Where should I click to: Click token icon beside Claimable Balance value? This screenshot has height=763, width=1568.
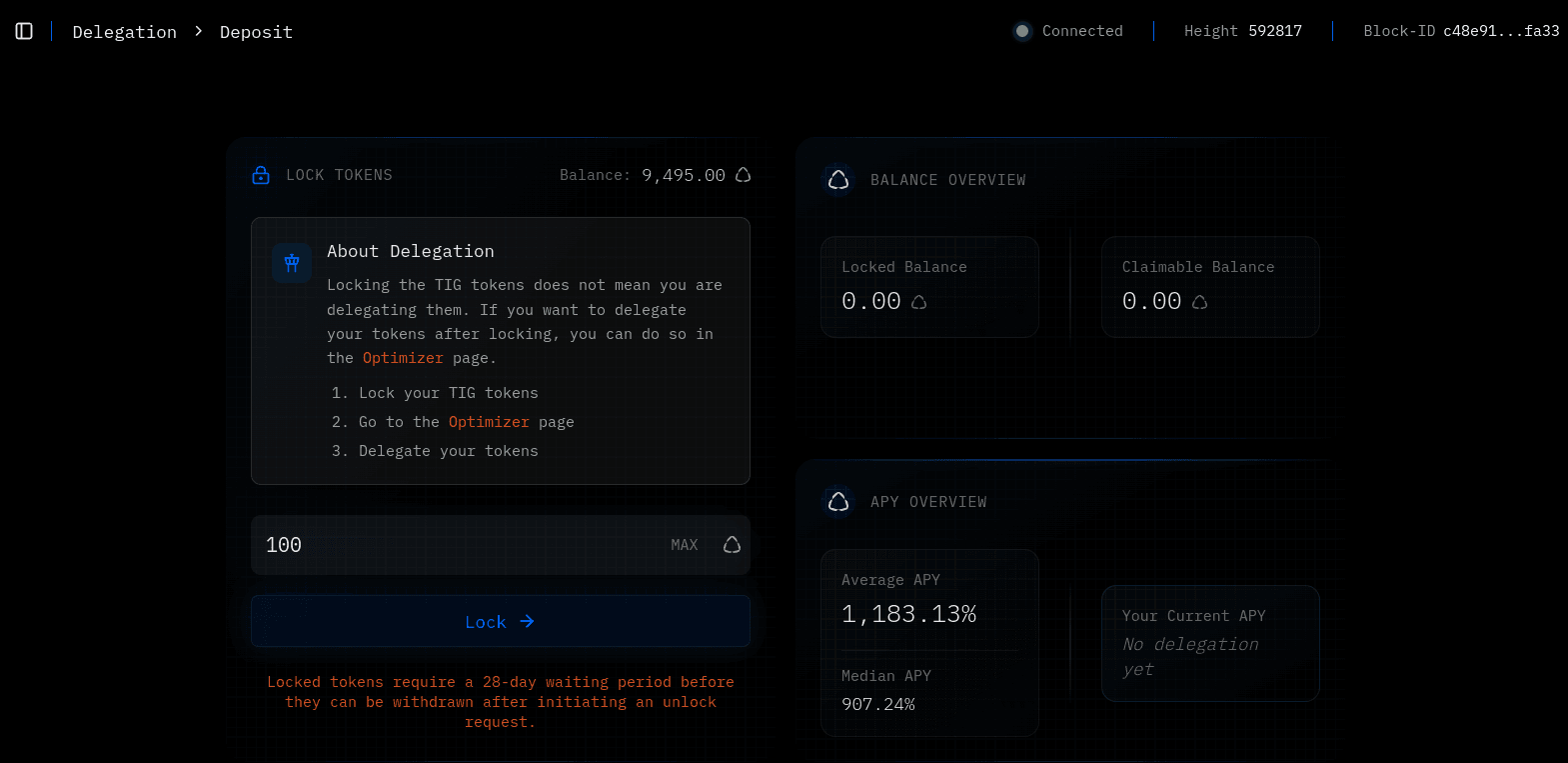click(x=1199, y=302)
